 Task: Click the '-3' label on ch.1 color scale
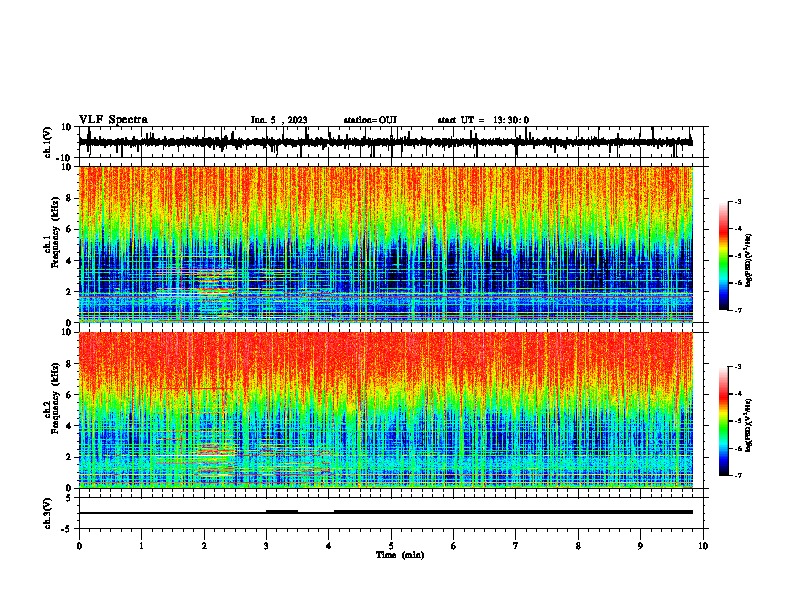[738, 202]
